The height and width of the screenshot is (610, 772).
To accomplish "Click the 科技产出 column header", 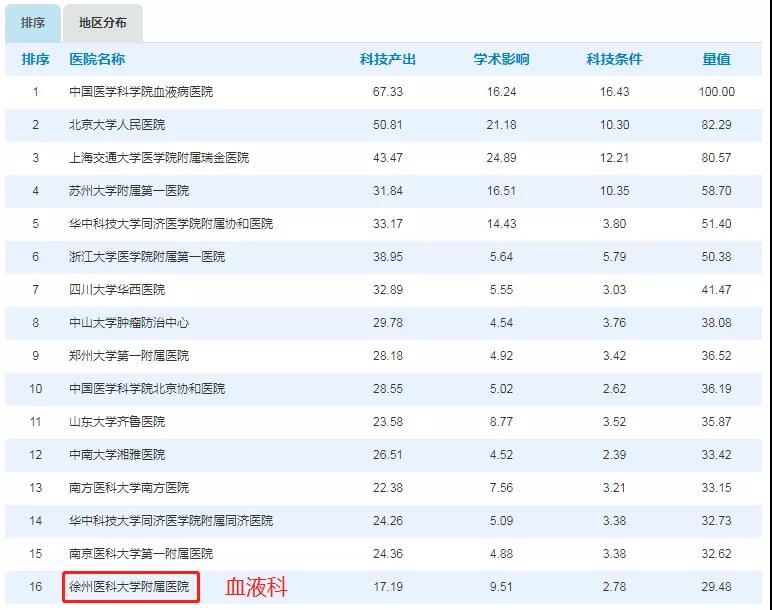I will [x=387, y=59].
